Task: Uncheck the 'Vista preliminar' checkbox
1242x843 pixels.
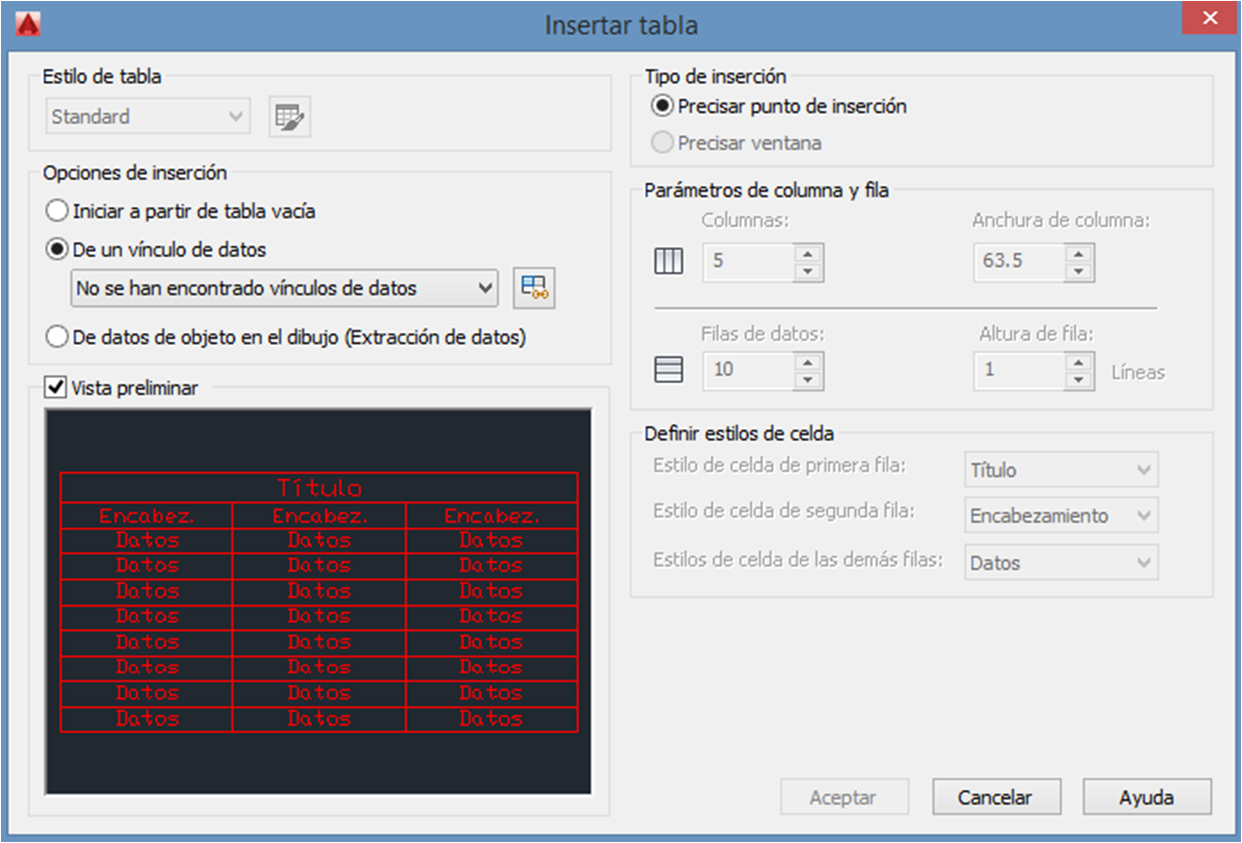Action: pos(57,388)
